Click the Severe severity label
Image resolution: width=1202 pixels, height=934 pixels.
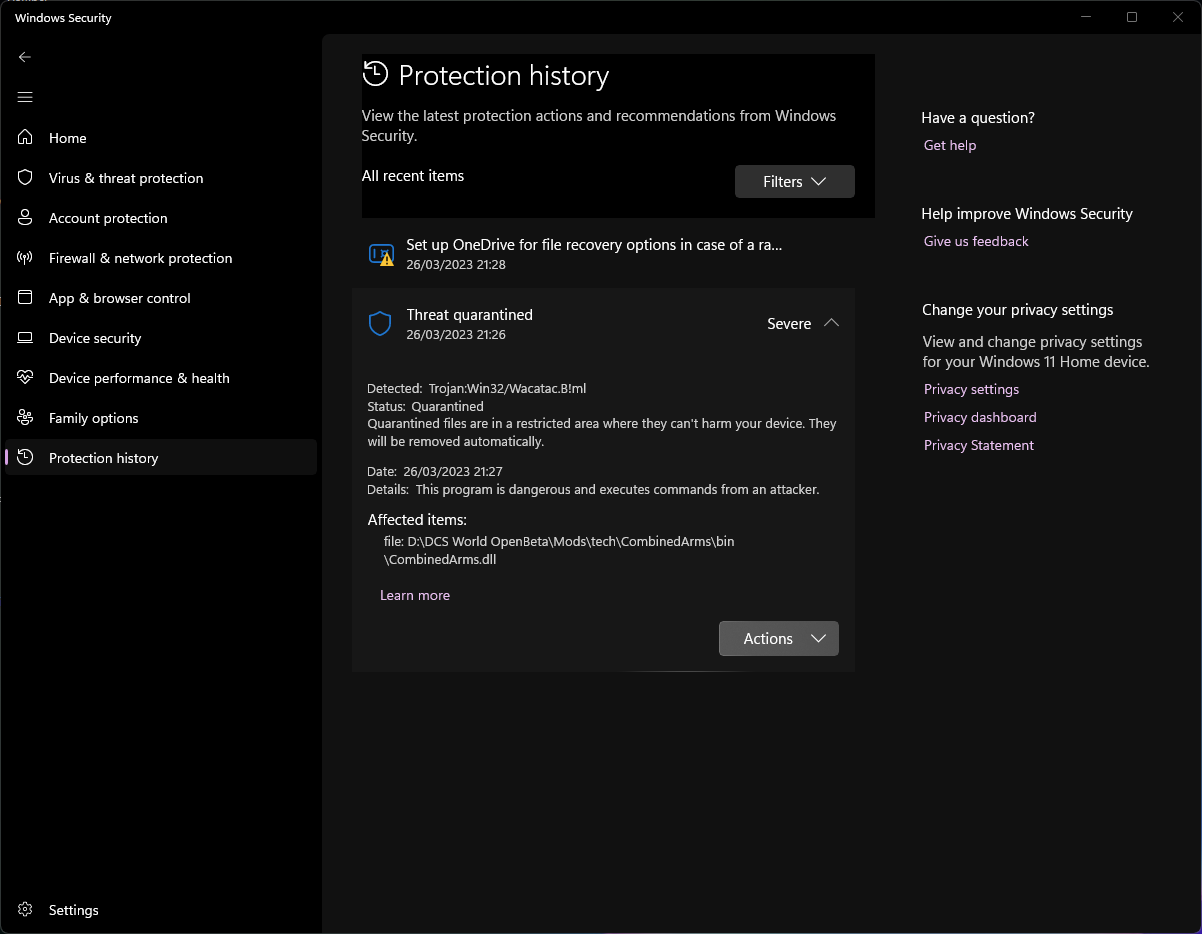click(x=789, y=323)
